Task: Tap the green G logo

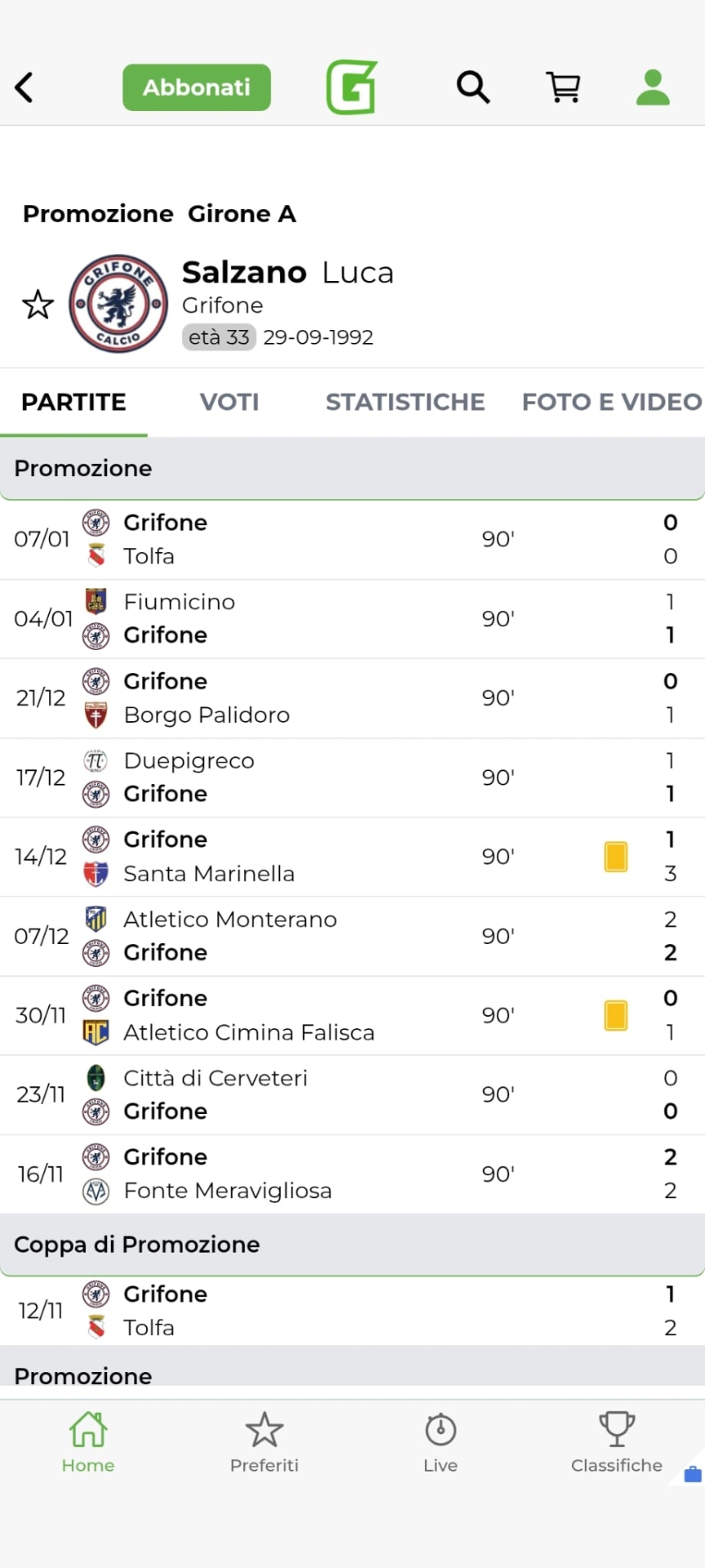Action: (x=351, y=87)
